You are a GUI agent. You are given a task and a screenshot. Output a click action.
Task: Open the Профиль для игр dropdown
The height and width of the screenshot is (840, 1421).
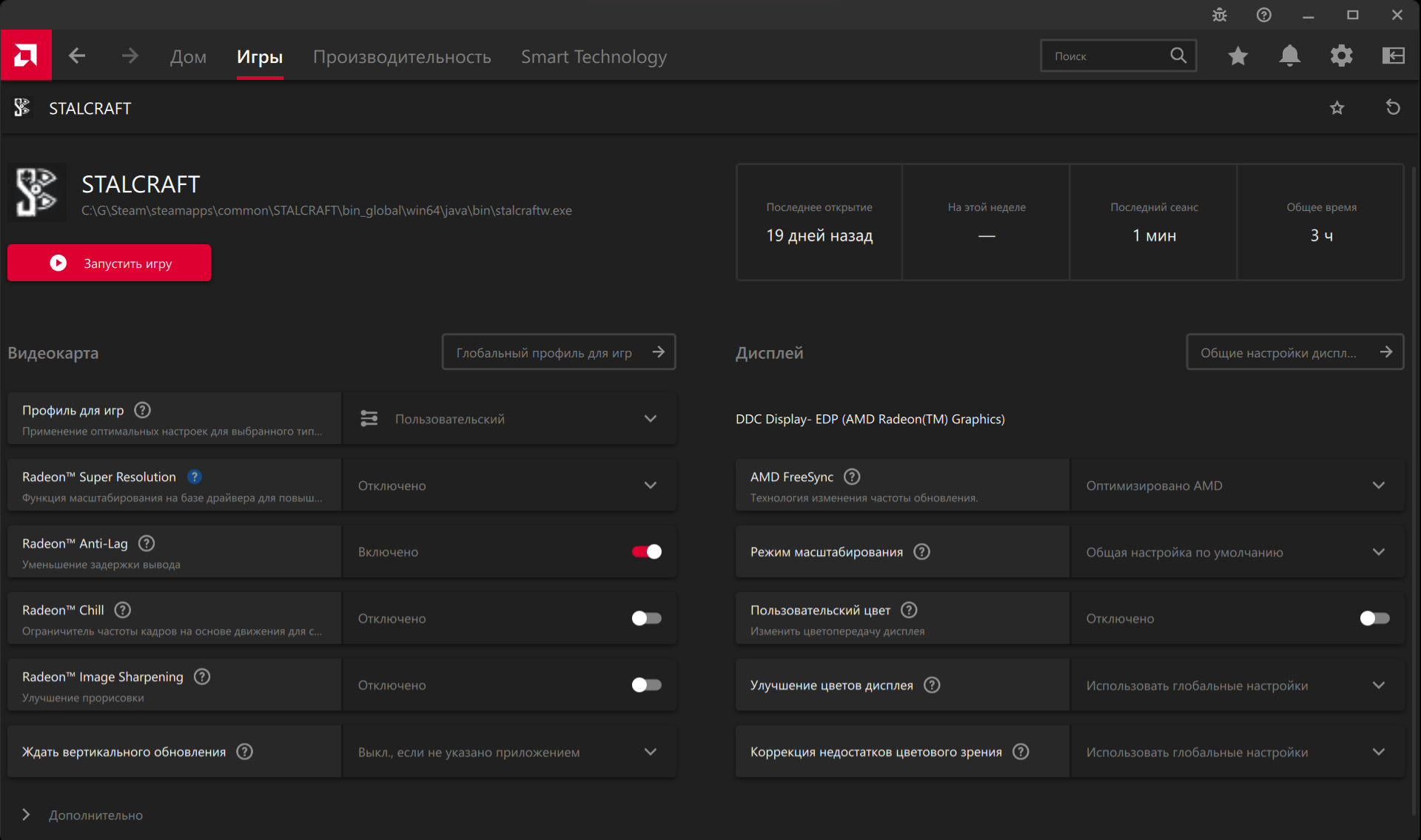point(509,419)
